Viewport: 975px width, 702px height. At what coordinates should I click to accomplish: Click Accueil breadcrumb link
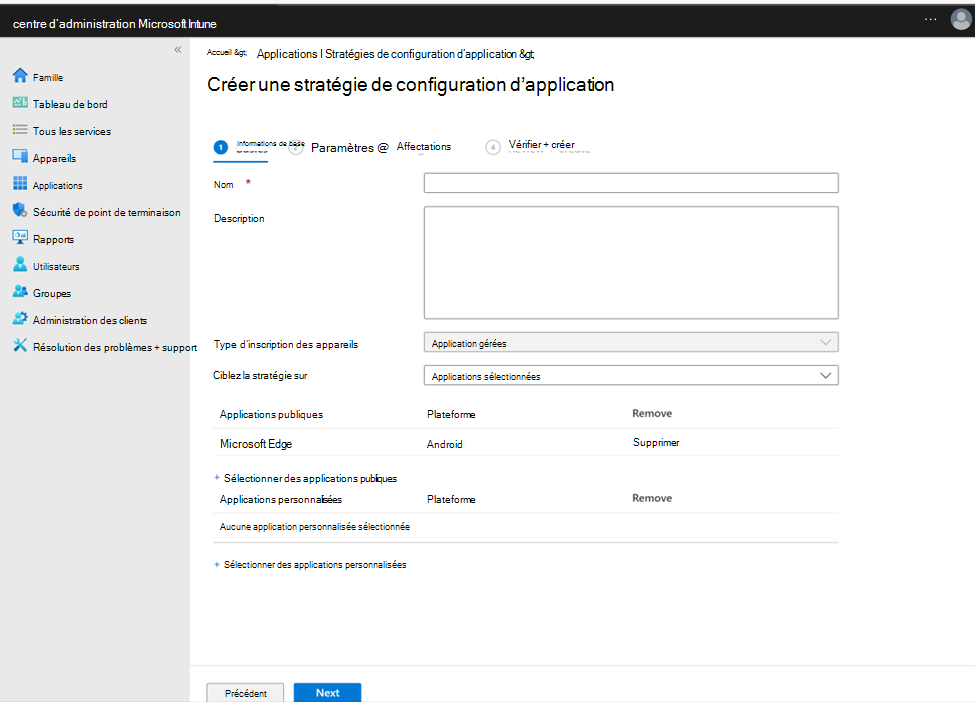click(x=226, y=53)
